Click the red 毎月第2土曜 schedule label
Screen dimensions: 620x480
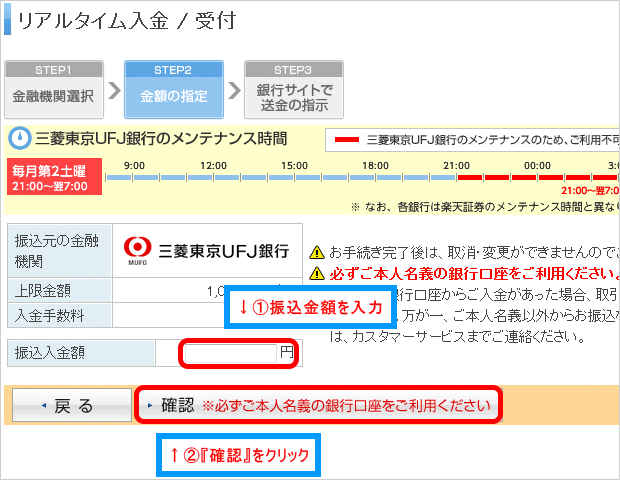tap(54, 177)
